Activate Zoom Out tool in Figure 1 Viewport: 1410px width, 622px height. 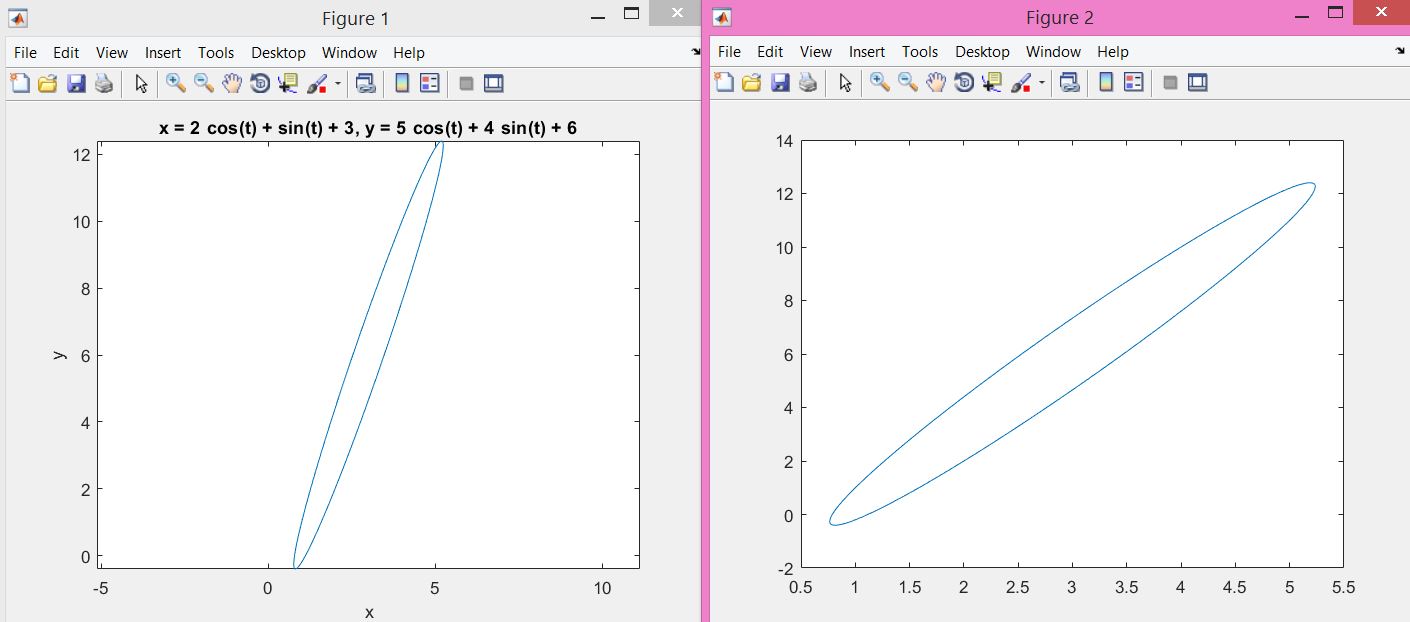[x=204, y=84]
